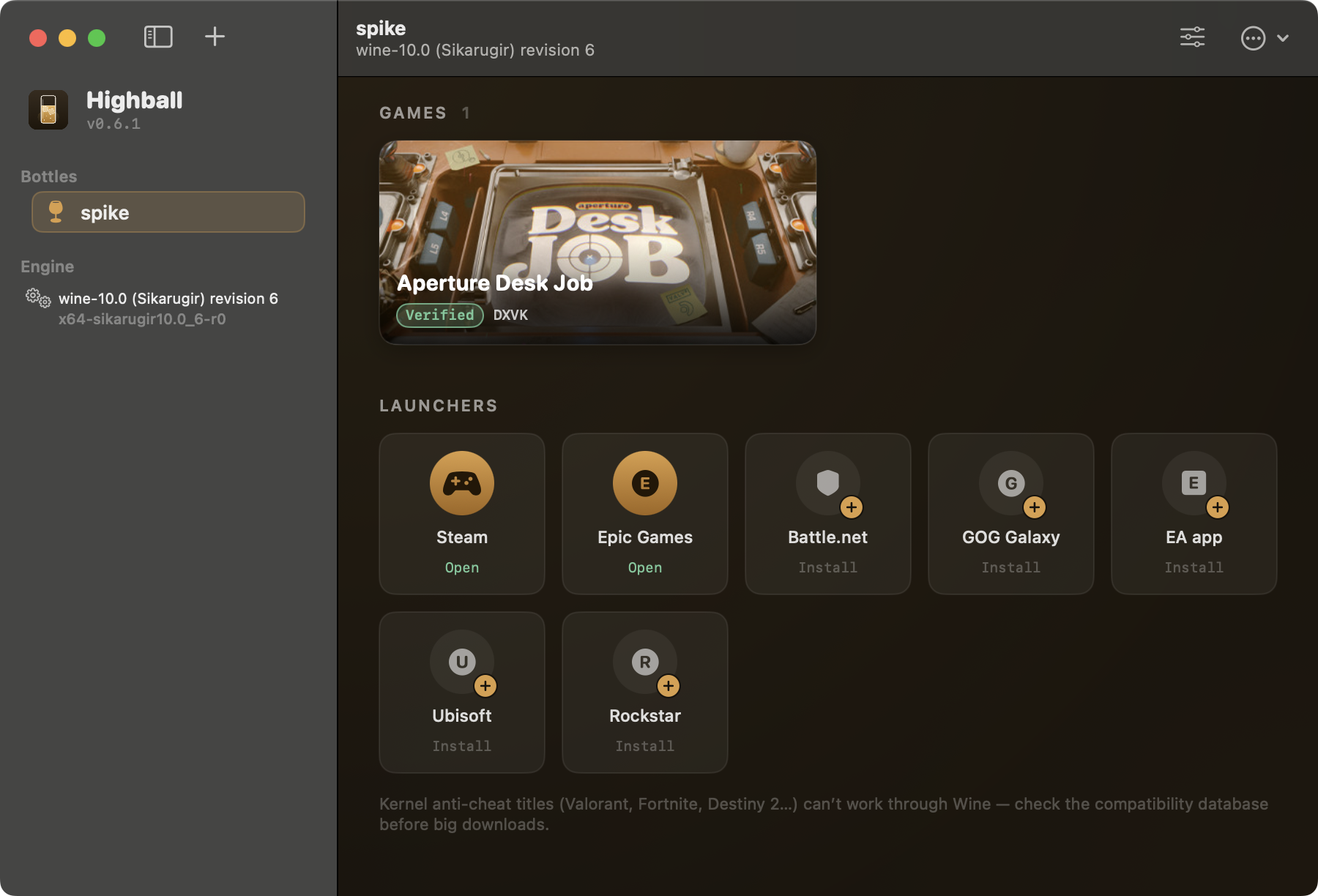Toggle the sidebar panel icon
1318x896 pixels.
pos(158,37)
